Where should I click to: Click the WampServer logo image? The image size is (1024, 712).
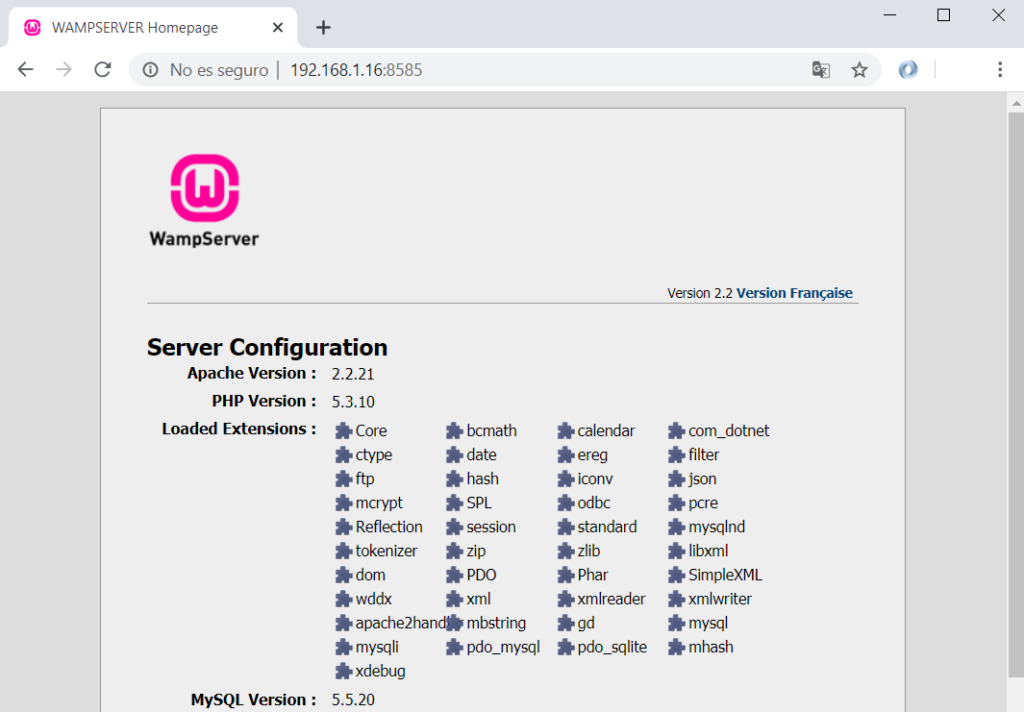[204, 201]
